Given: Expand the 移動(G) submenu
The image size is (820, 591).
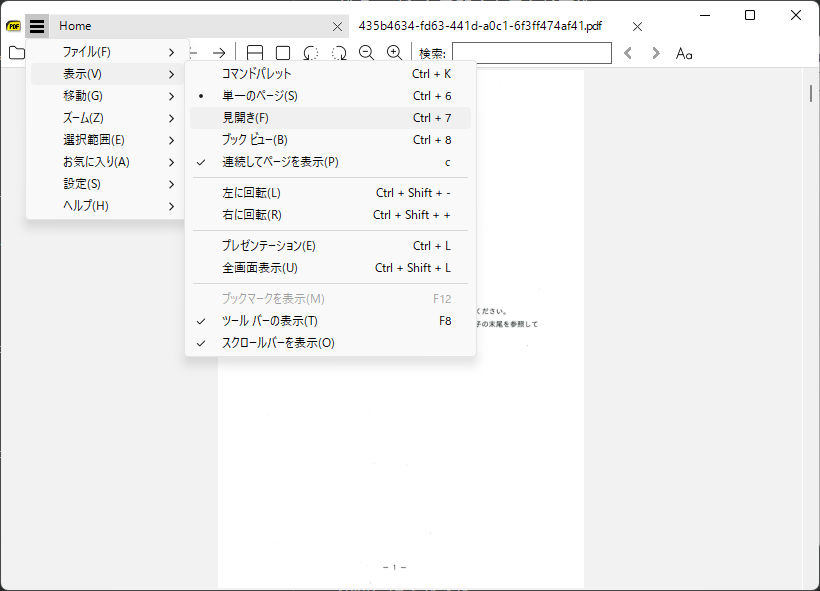Looking at the screenshot, I should pos(107,96).
